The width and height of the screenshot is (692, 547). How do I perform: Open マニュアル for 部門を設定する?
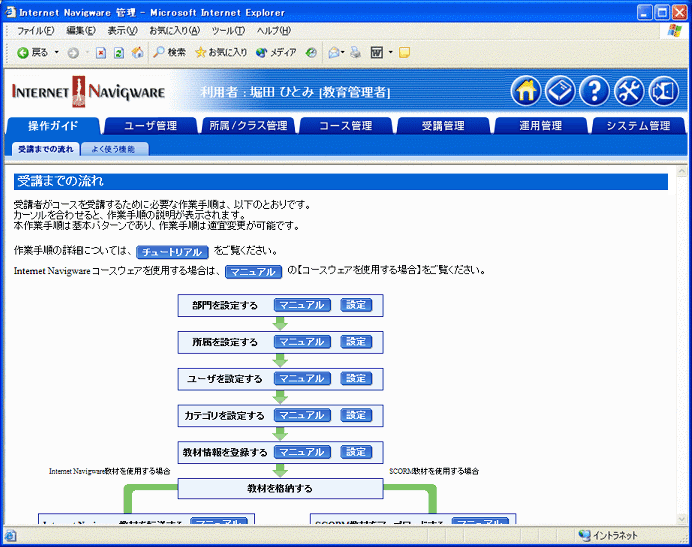click(302, 305)
